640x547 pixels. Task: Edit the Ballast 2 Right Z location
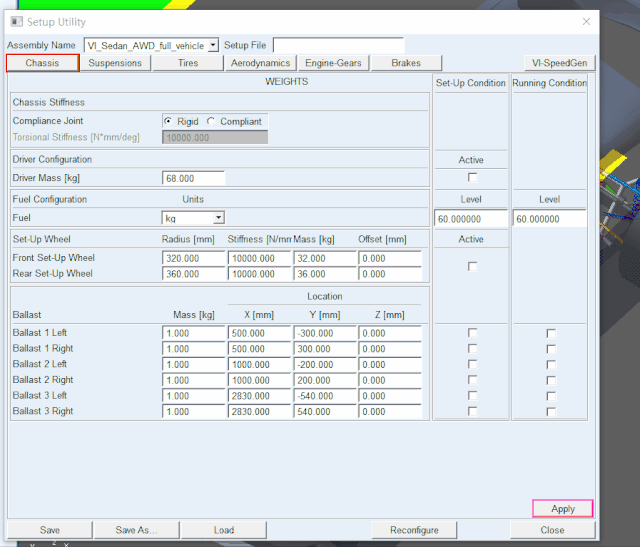point(390,380)
